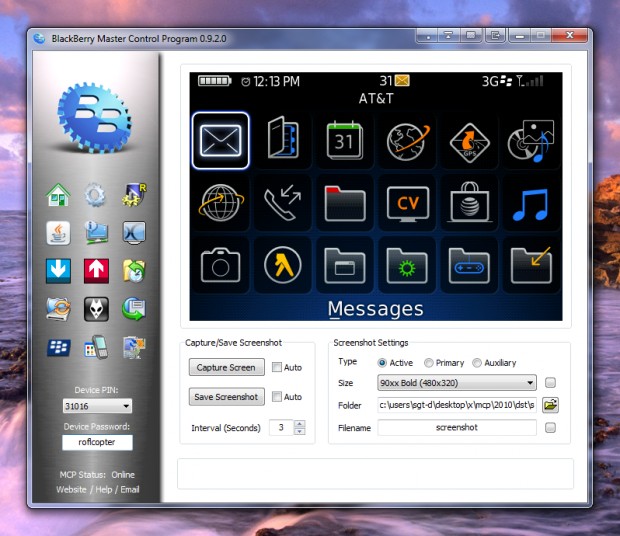This screenshot has height=536, width=620.
Task: Toggle the checkbox beside the Size dropdown
Action: (x=550, y=382)
